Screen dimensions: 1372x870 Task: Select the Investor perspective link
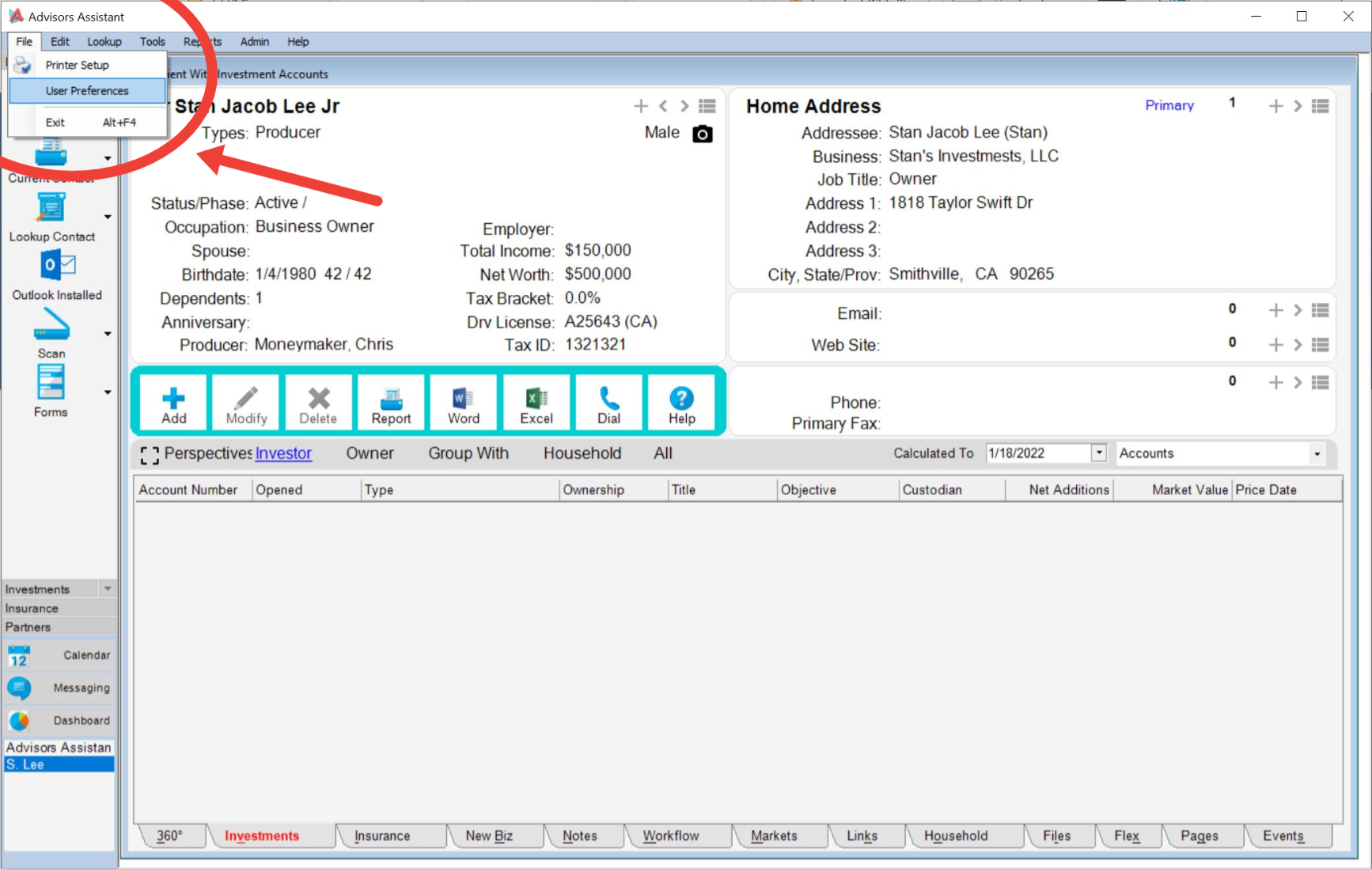pyautogui.click(x=283, y=454)
